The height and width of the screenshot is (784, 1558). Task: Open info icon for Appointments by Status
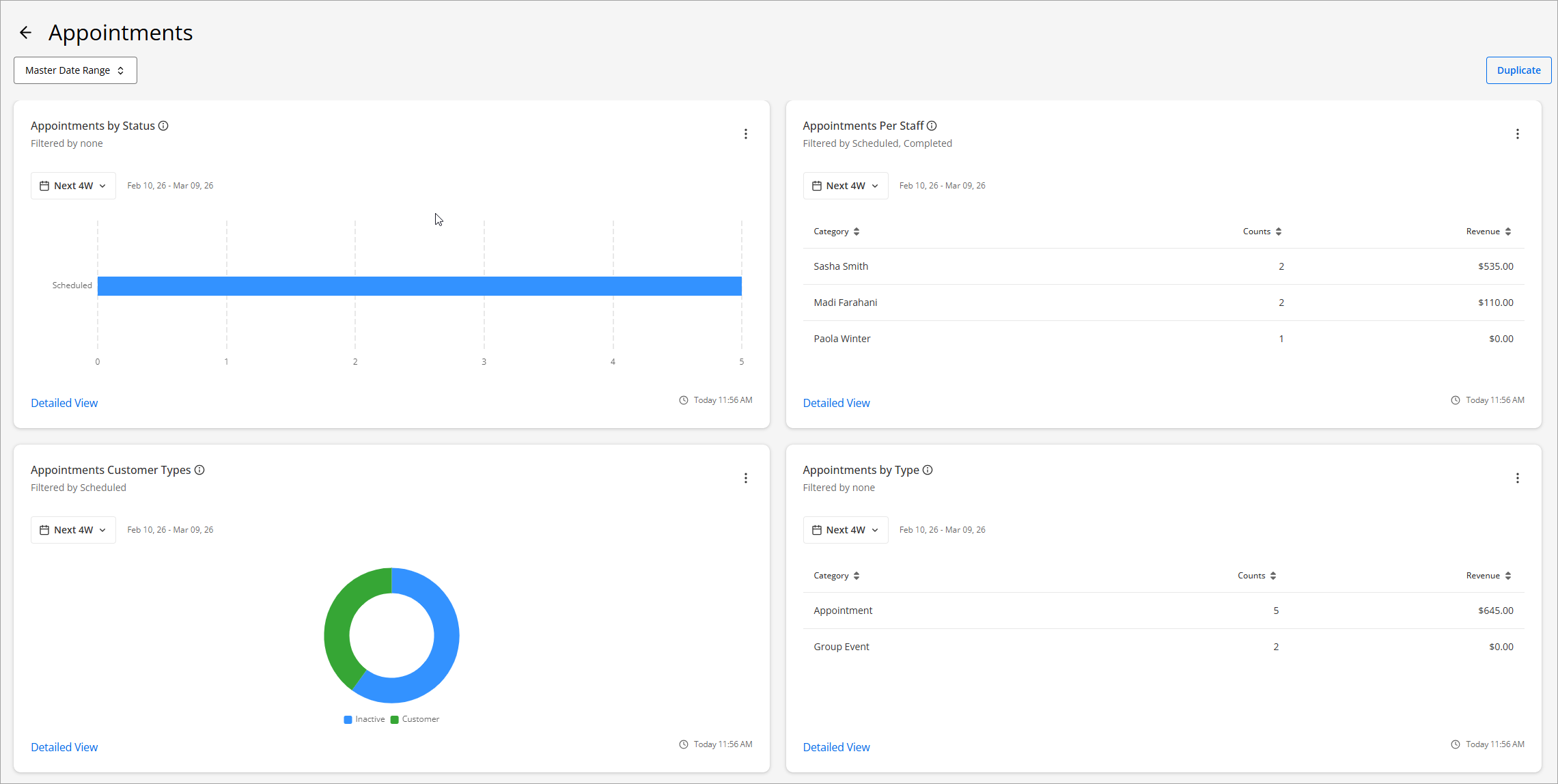(163, 126)
